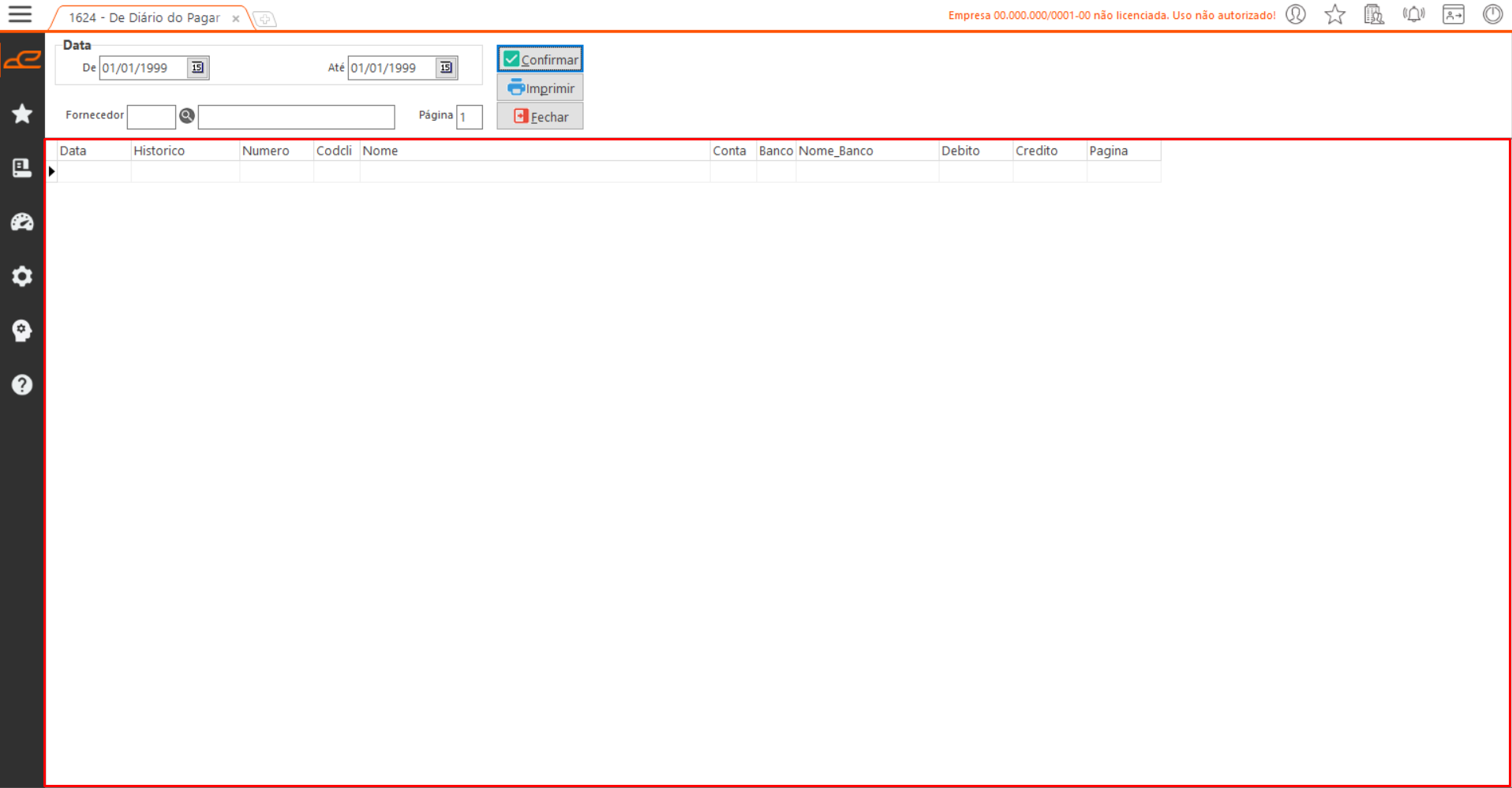
Task: Open the calendar picker for the Até date
Action: tap(446, 68)
